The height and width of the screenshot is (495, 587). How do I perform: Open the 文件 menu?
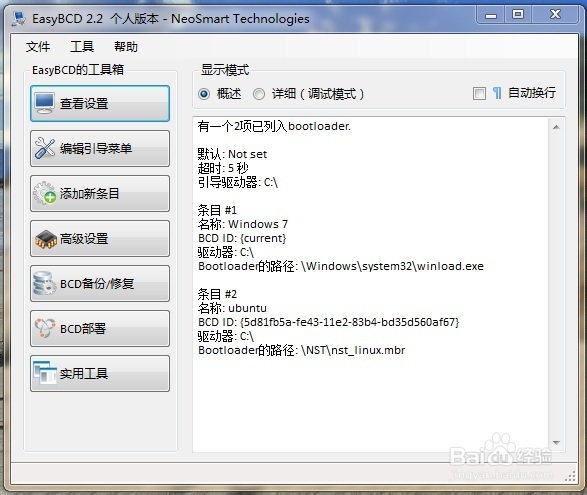[38, 47]
